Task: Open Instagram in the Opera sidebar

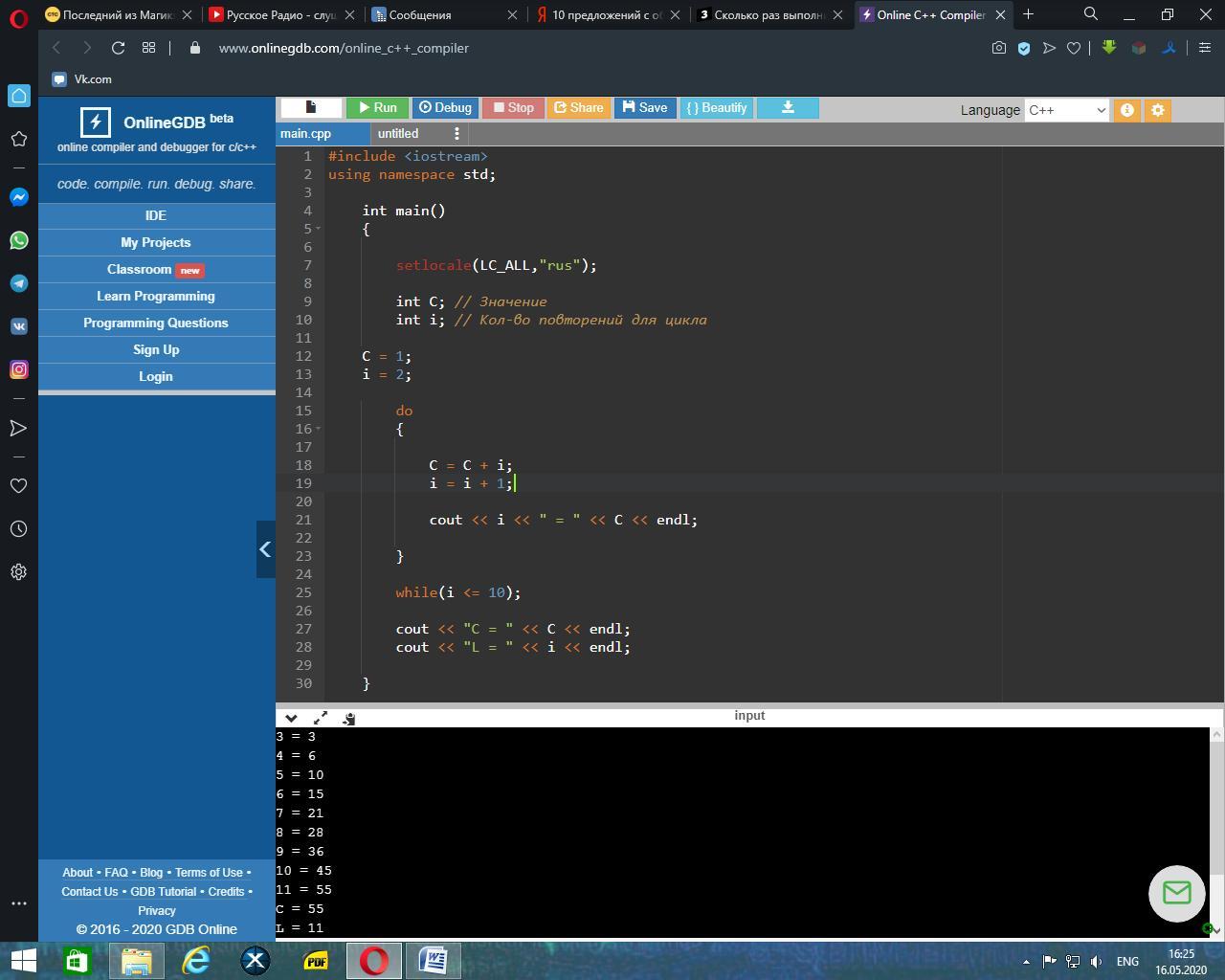Action: tap(18, 369)
